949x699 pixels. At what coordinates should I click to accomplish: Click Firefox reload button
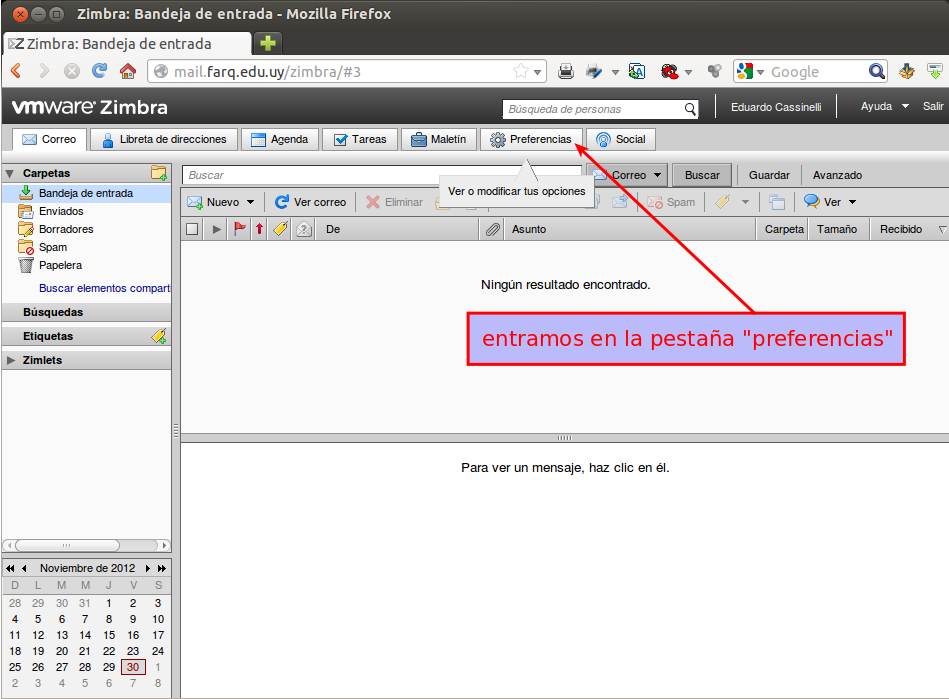(99, 71)
